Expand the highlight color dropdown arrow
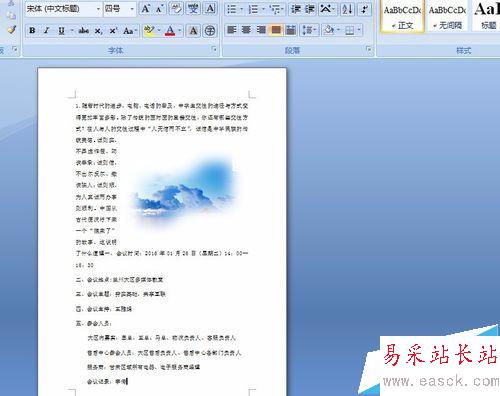500x396 pixels. (159, 31)
